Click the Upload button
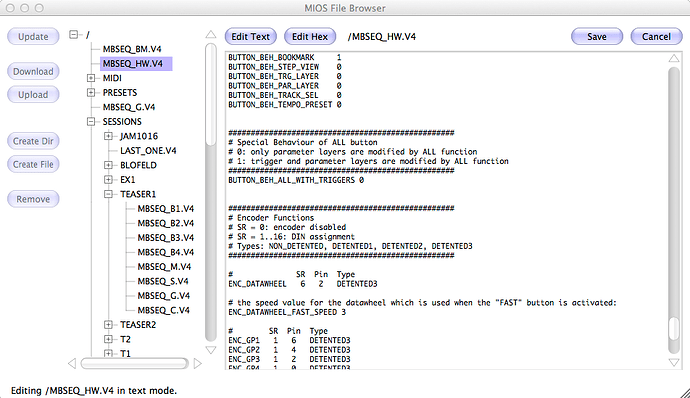This screenshot has height=398, width=690. click(x=33, y=95)
